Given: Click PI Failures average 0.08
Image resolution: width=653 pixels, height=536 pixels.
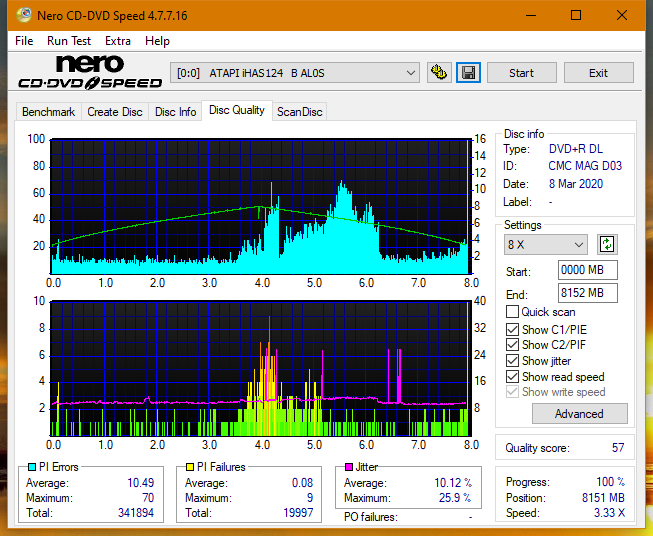Looking at the screenshot, I should click(x=302, y=483).
